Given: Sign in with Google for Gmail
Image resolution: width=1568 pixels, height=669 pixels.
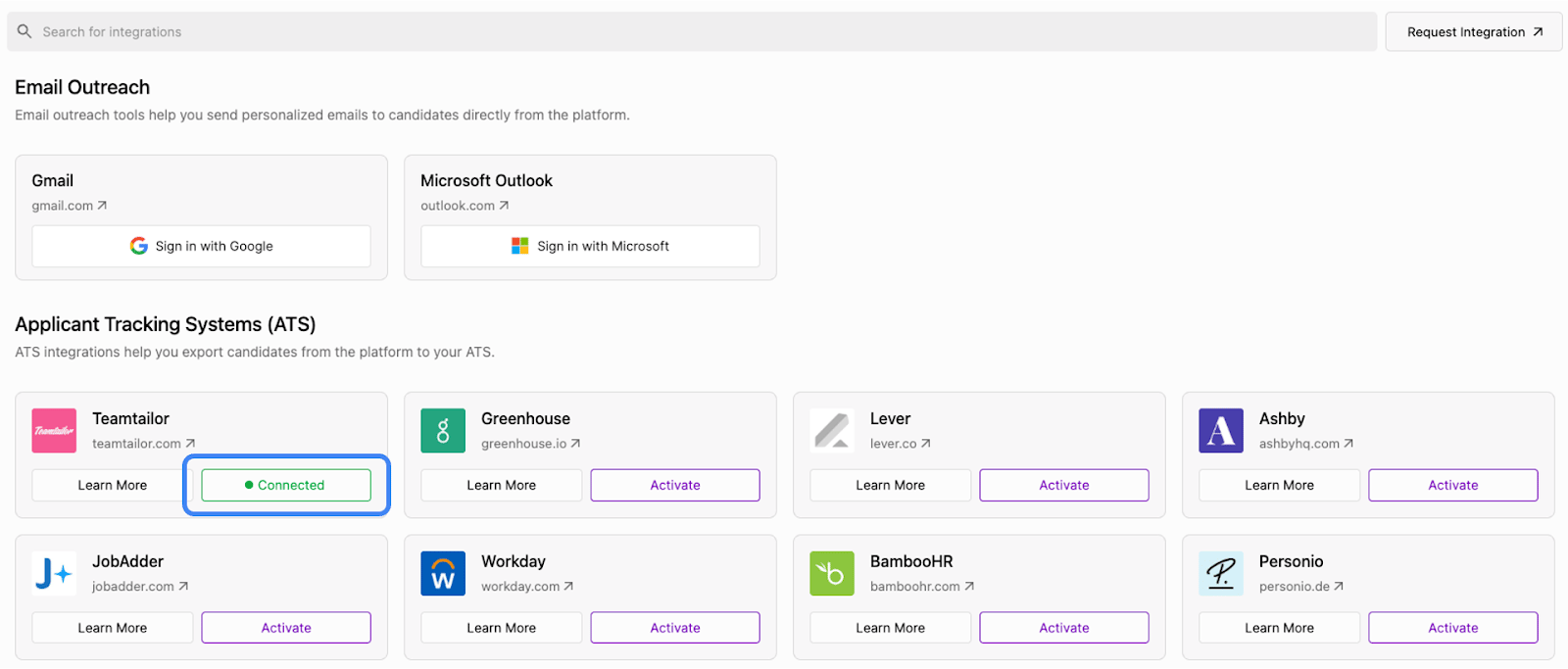Looking at the screenshot, I should (201, 246).
